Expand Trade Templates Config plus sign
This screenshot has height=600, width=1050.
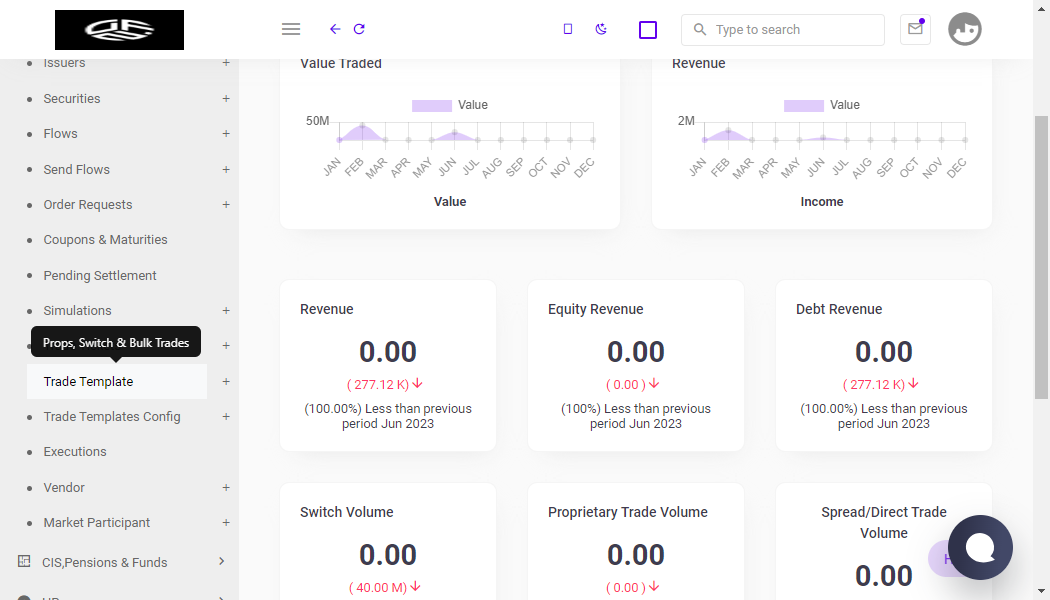click(226, 417)
